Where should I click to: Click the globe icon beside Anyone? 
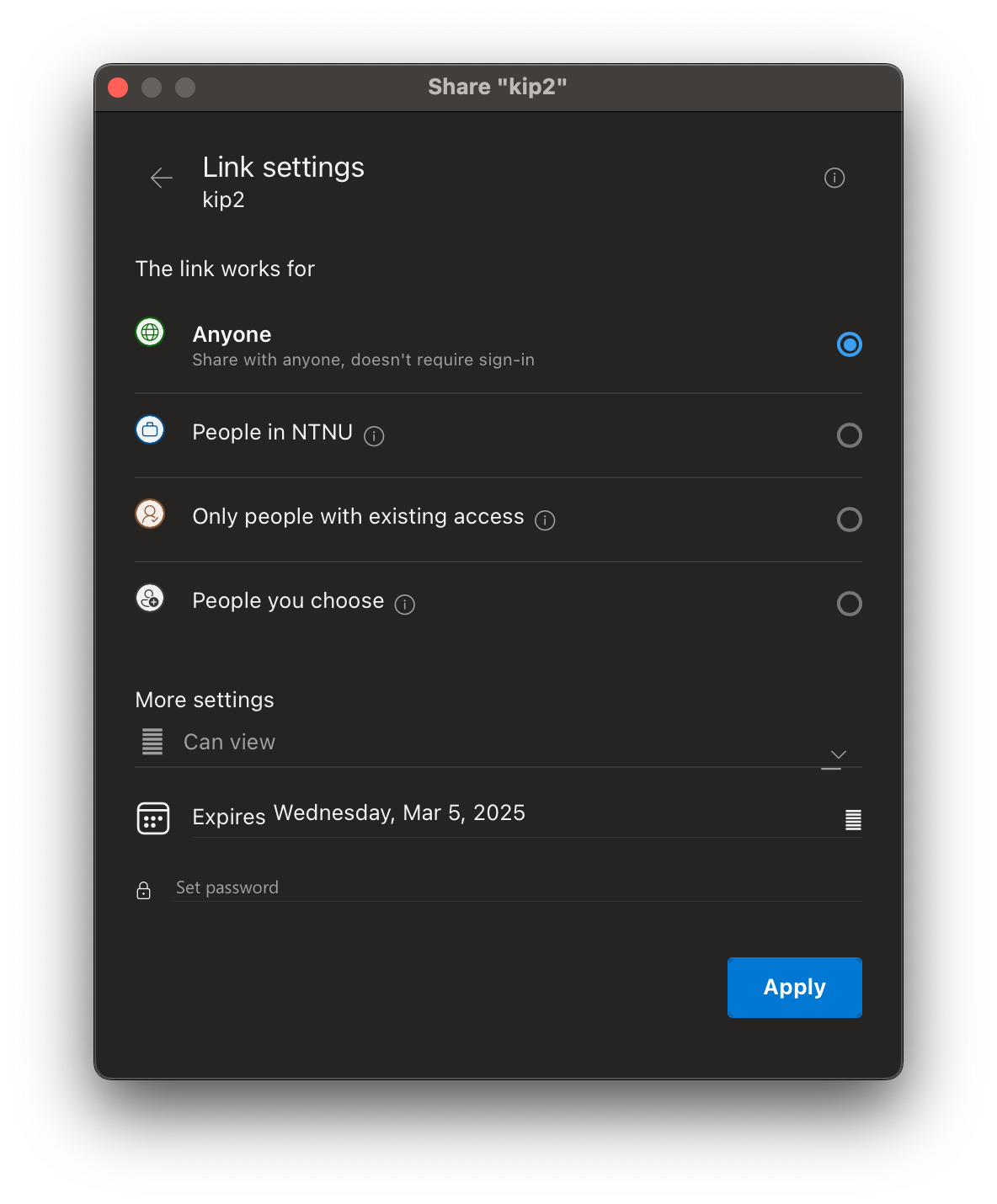click(x=150, y=333)
